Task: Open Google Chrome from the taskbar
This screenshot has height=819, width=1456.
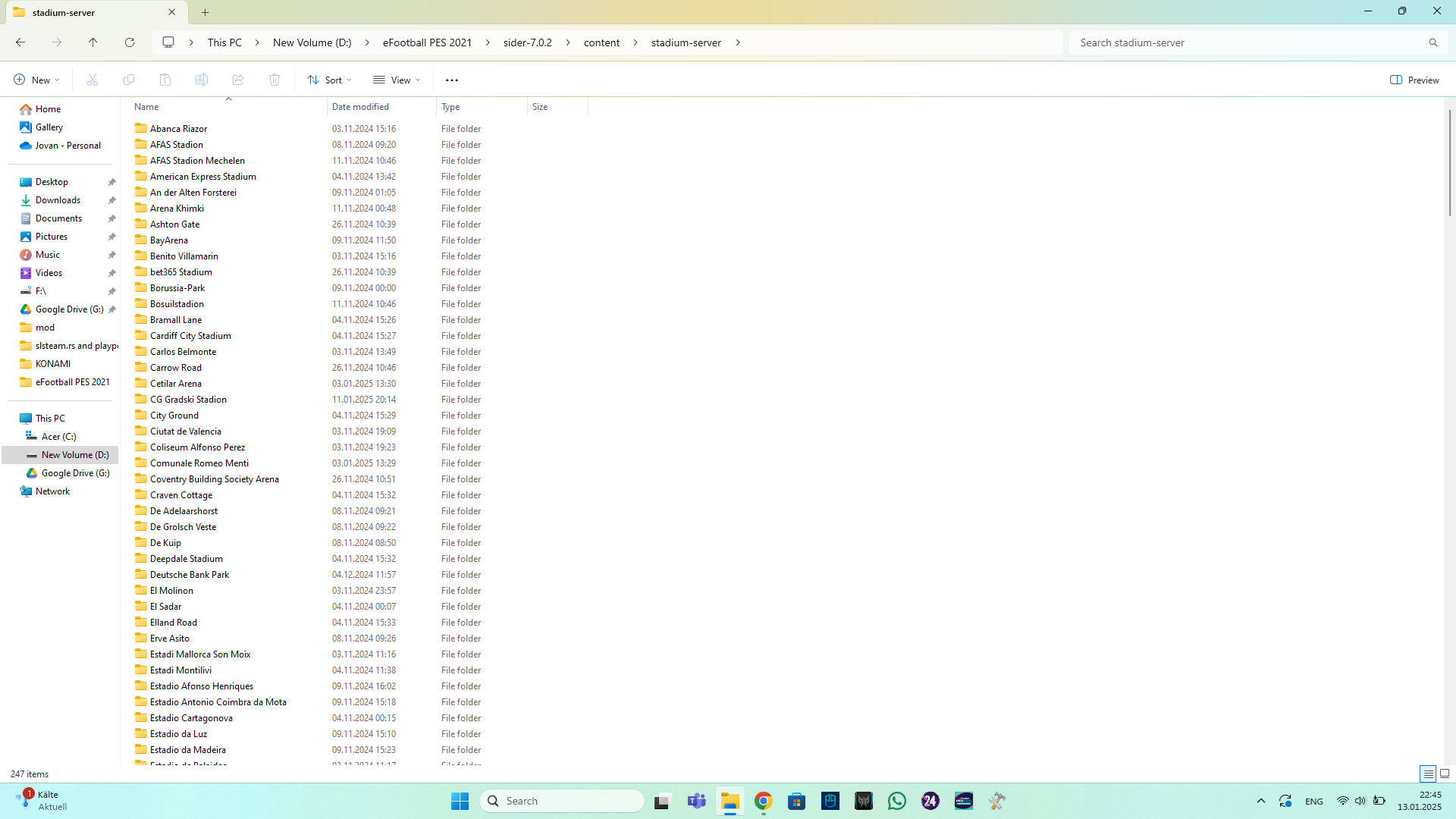Action: pos(763,801)
